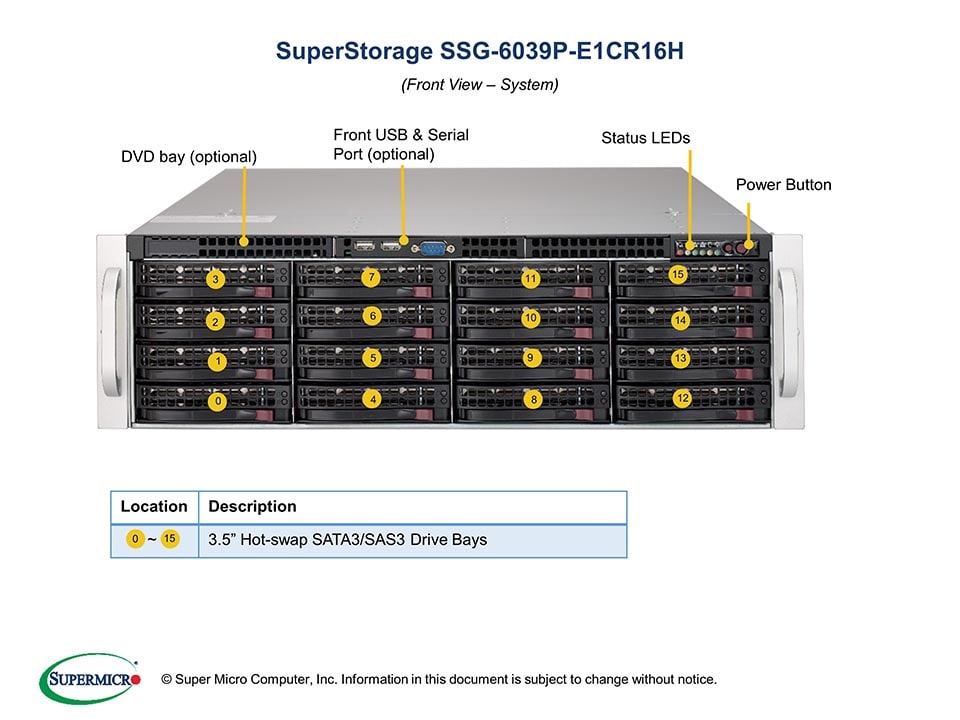Screen dimensions: 960x720
Task: Click drive bay marker 12
Action: click(x=683, y=398)
